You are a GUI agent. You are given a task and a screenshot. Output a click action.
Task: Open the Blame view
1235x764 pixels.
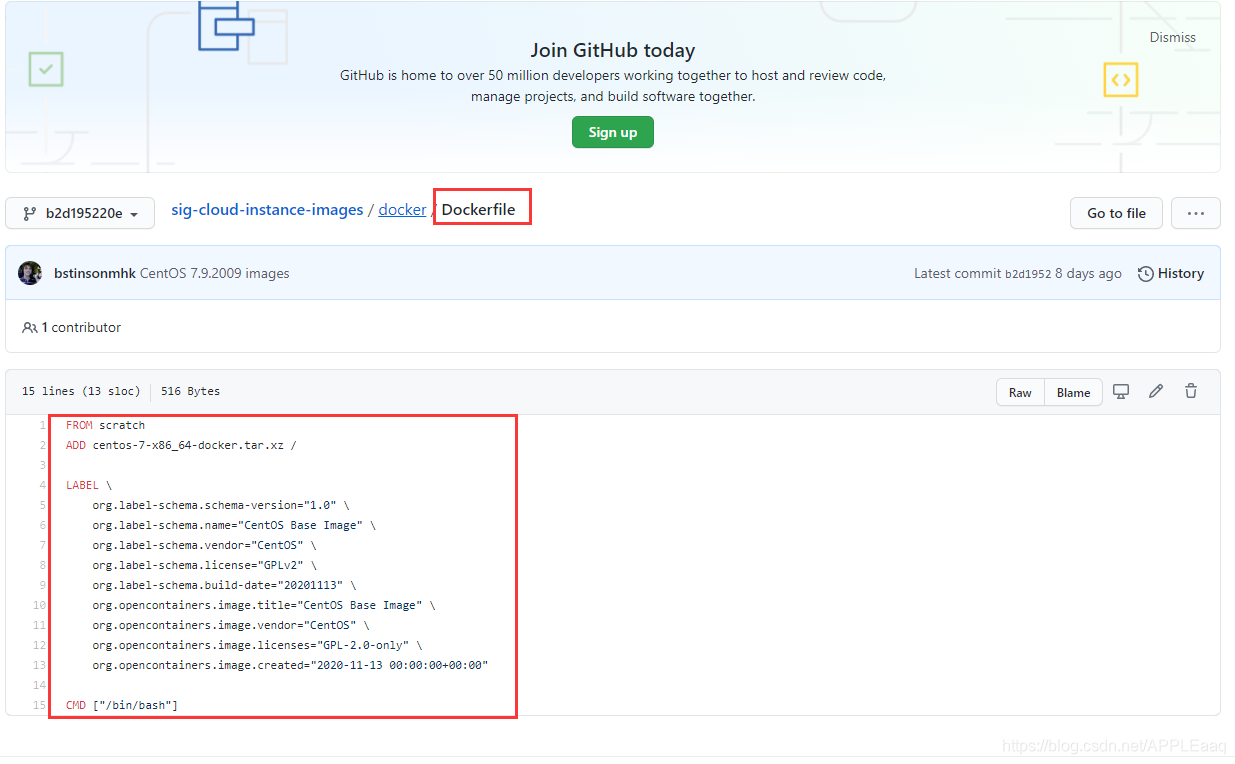(1074, 392)
